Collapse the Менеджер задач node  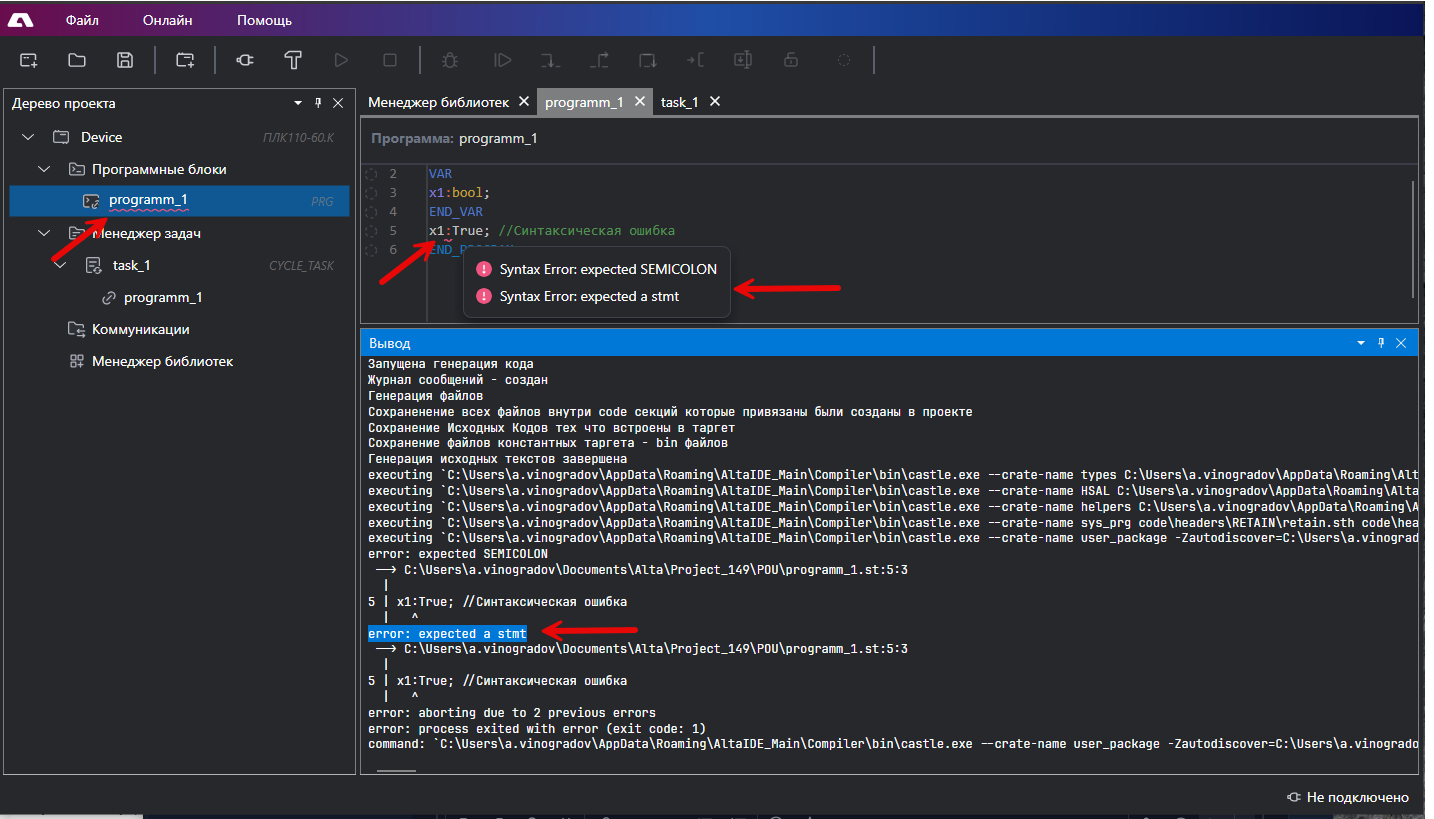[x=44, y=233]
